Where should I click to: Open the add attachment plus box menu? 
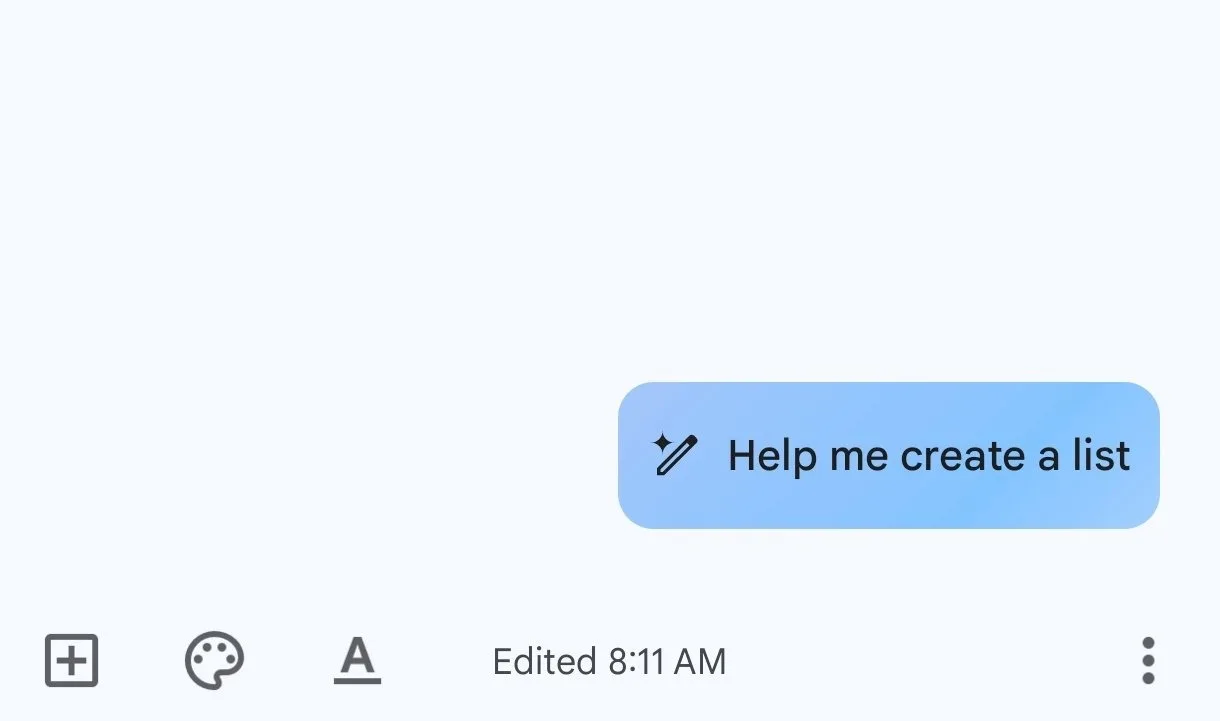pyautogui.click(x=72, y=661)
